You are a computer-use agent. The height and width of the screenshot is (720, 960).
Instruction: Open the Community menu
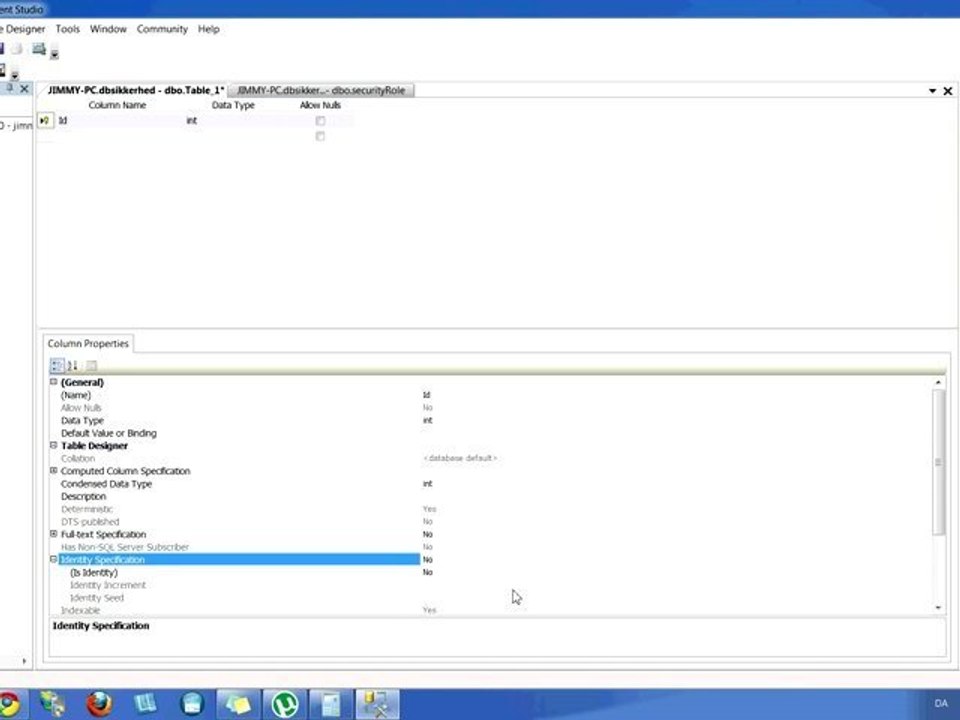click(162, 29)
